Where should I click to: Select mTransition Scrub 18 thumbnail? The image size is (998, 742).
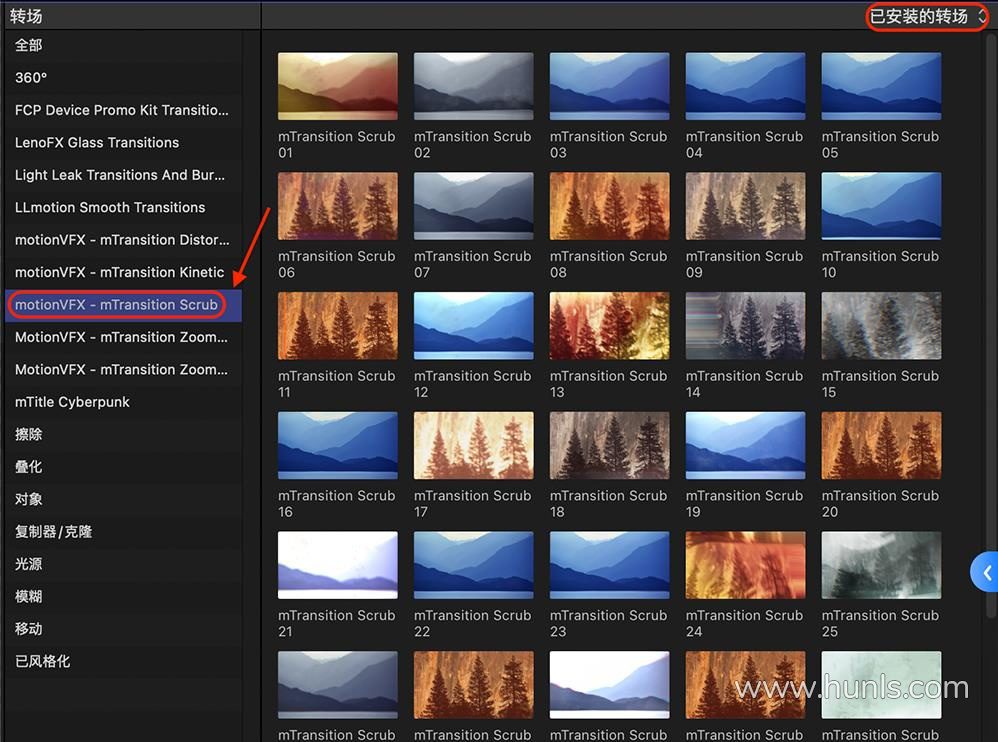(x=610, y=445)
